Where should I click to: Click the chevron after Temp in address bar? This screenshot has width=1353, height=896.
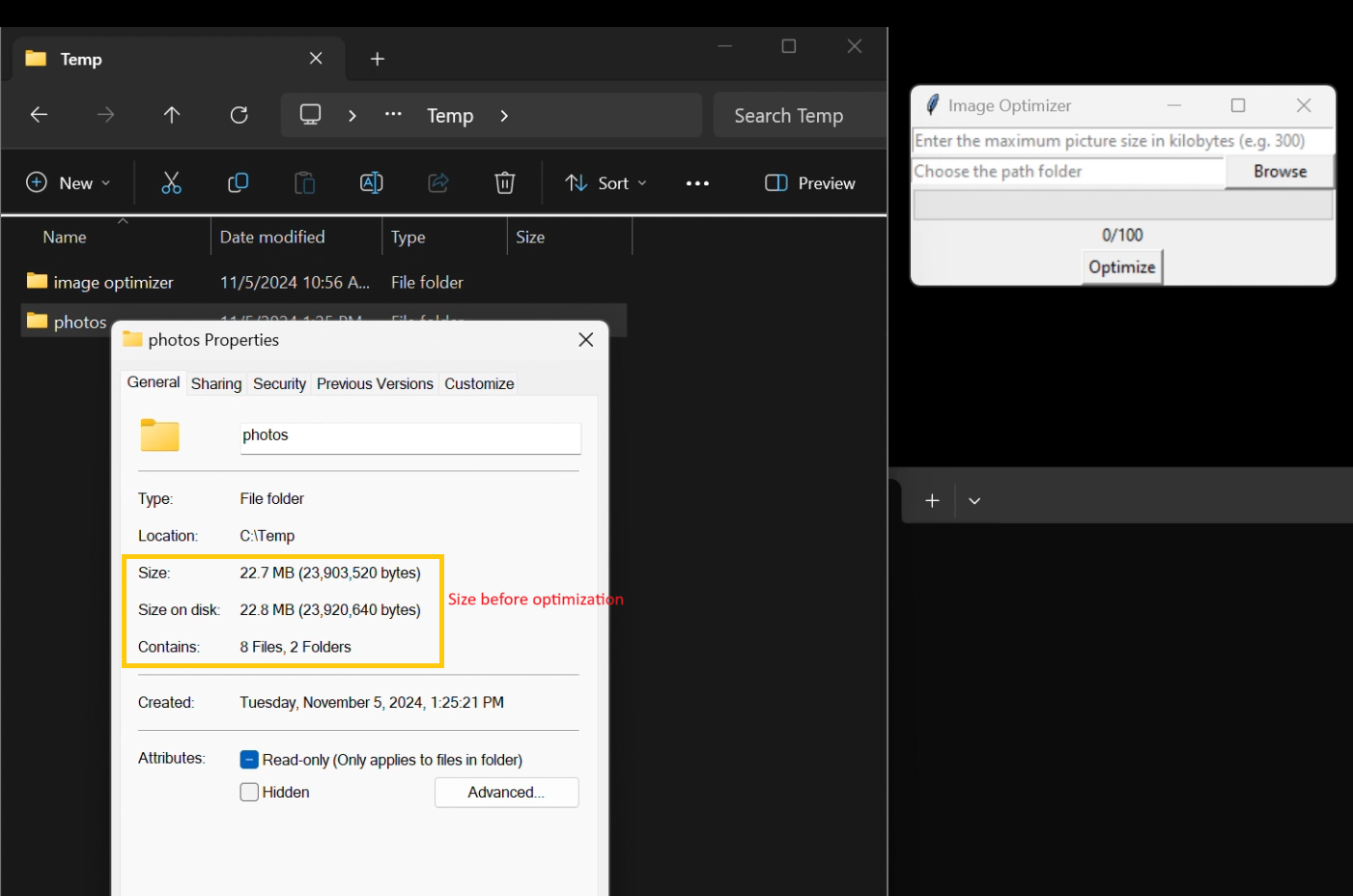pos(504,116)
